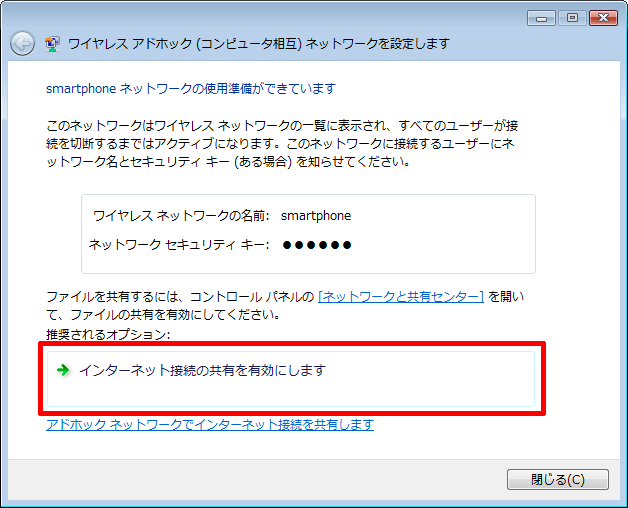
Task: Click the 推奨されるオプション label
Action: pos(108,334)
